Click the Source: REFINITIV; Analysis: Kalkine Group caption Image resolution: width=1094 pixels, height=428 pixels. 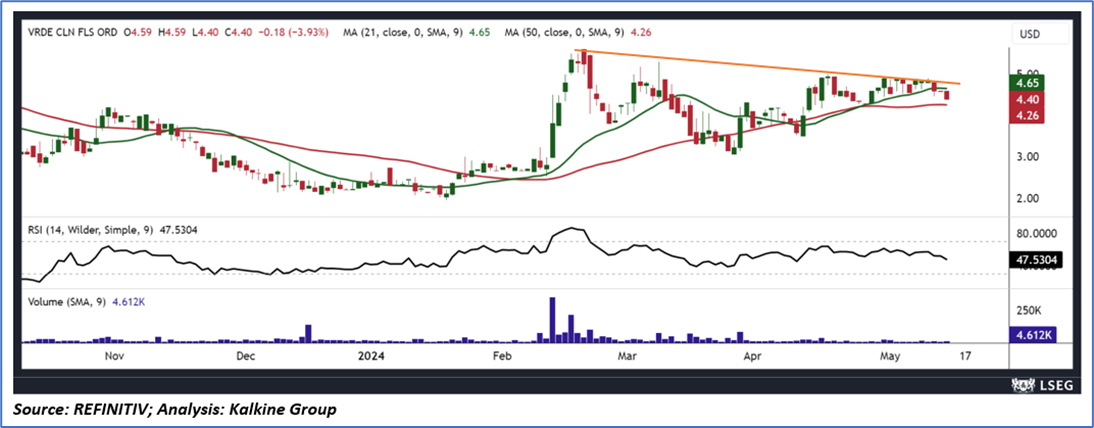click(174, 409)
